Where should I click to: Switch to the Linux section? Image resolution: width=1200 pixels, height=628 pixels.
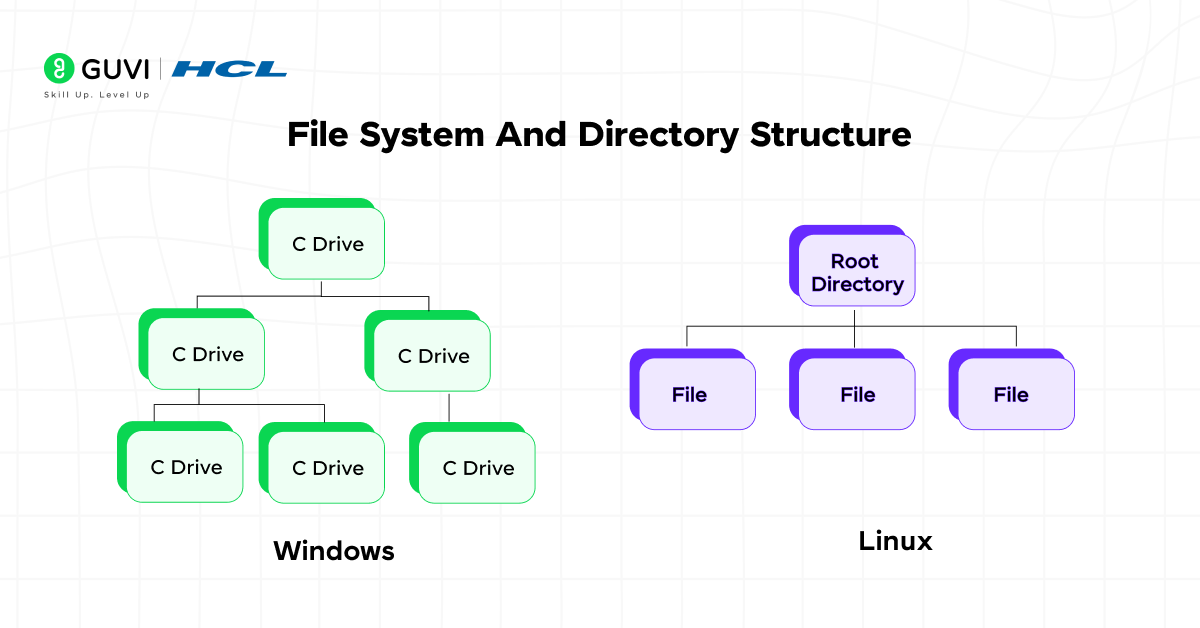(895, 541)
